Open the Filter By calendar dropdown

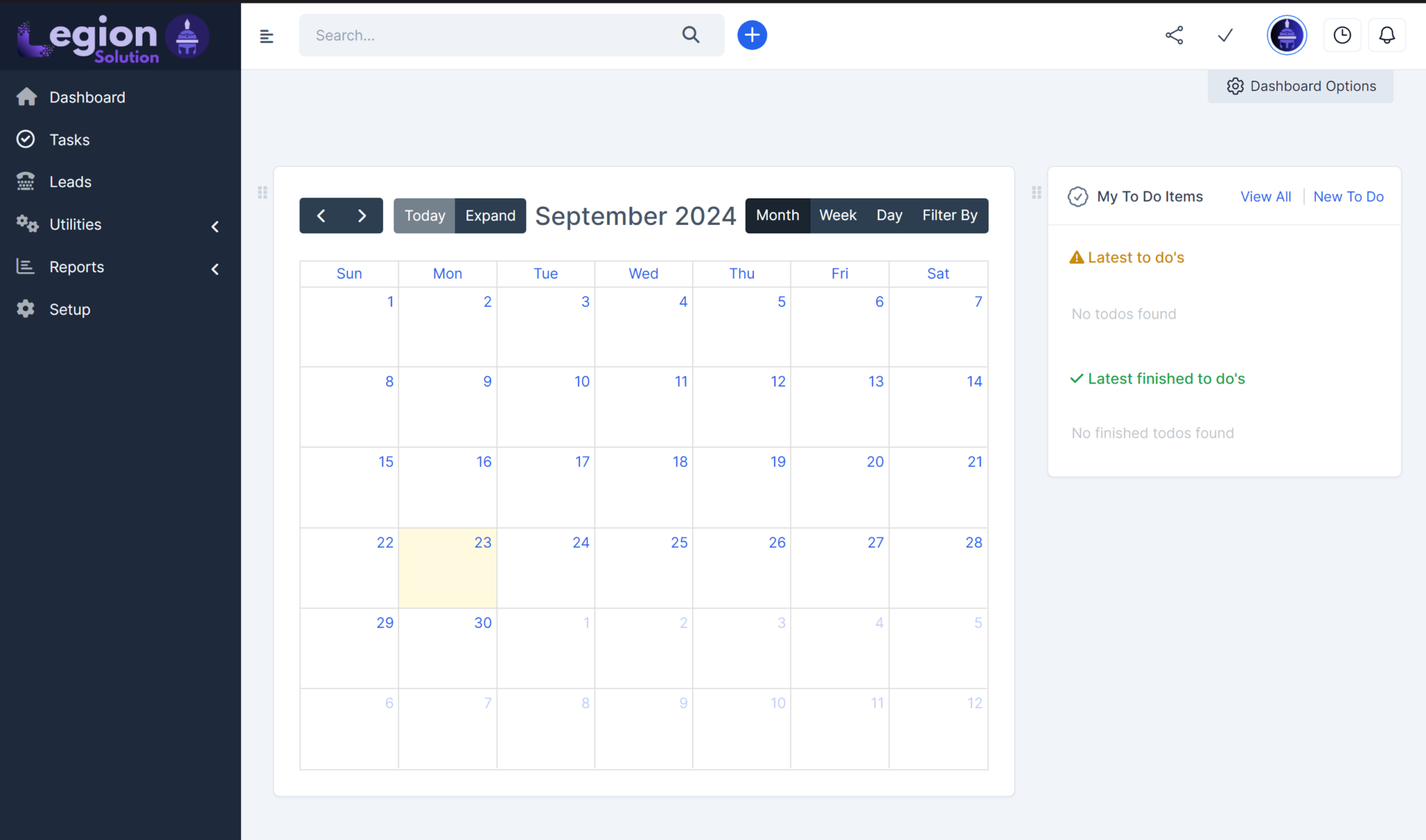(950, 216)
